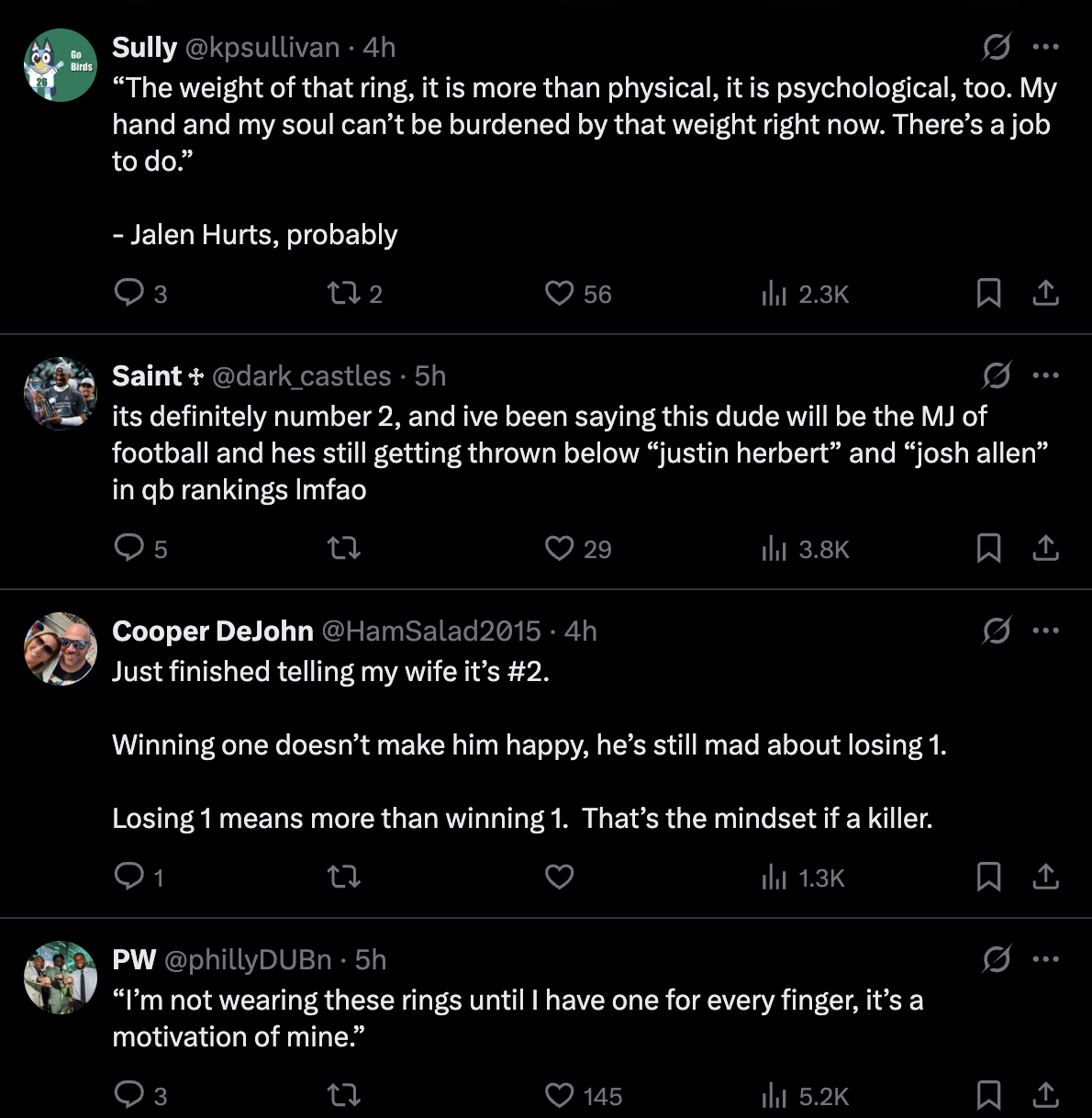The width and height of the screenshot is (1092, 1118).
Task: Like PW's tweet with 145 likes
Action: [x=559, y=1095]
